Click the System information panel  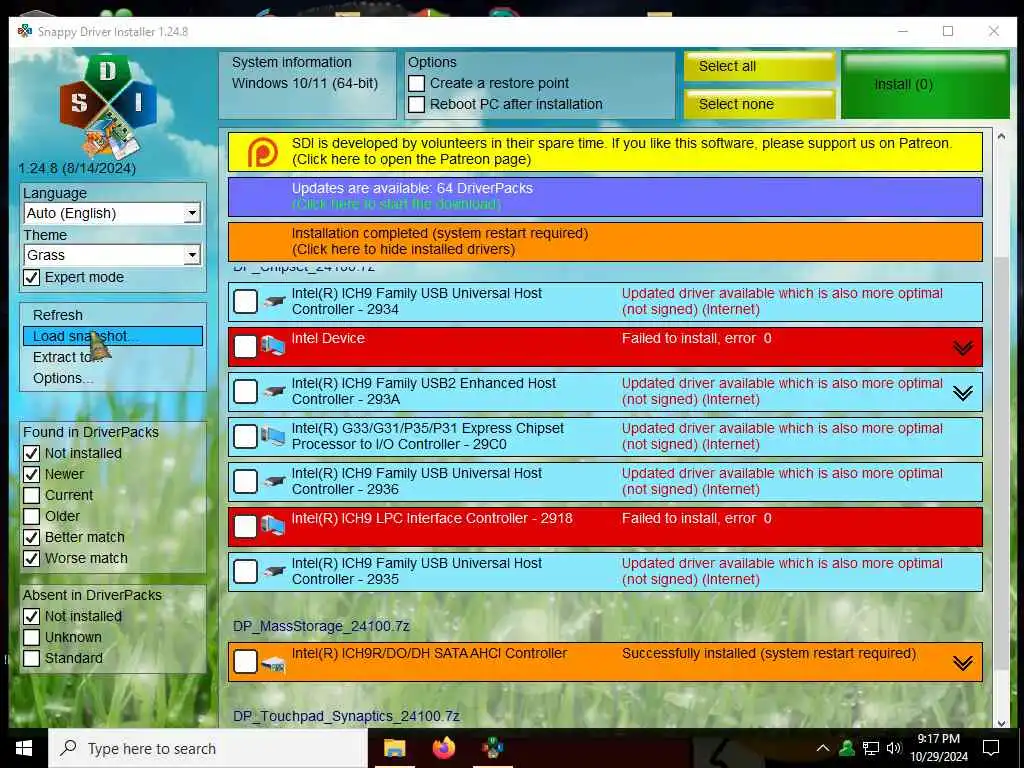point(307,85)
